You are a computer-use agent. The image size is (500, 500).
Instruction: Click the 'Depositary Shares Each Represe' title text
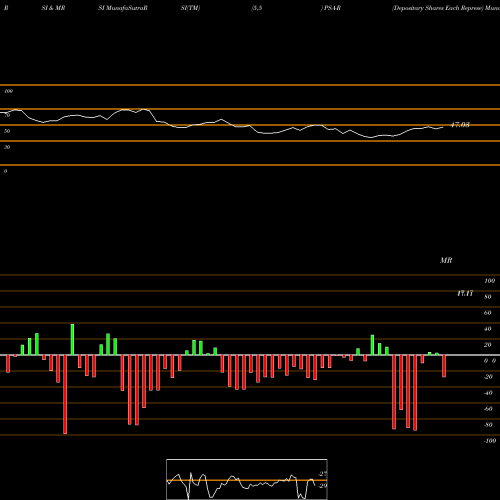[x=438, y=8]
